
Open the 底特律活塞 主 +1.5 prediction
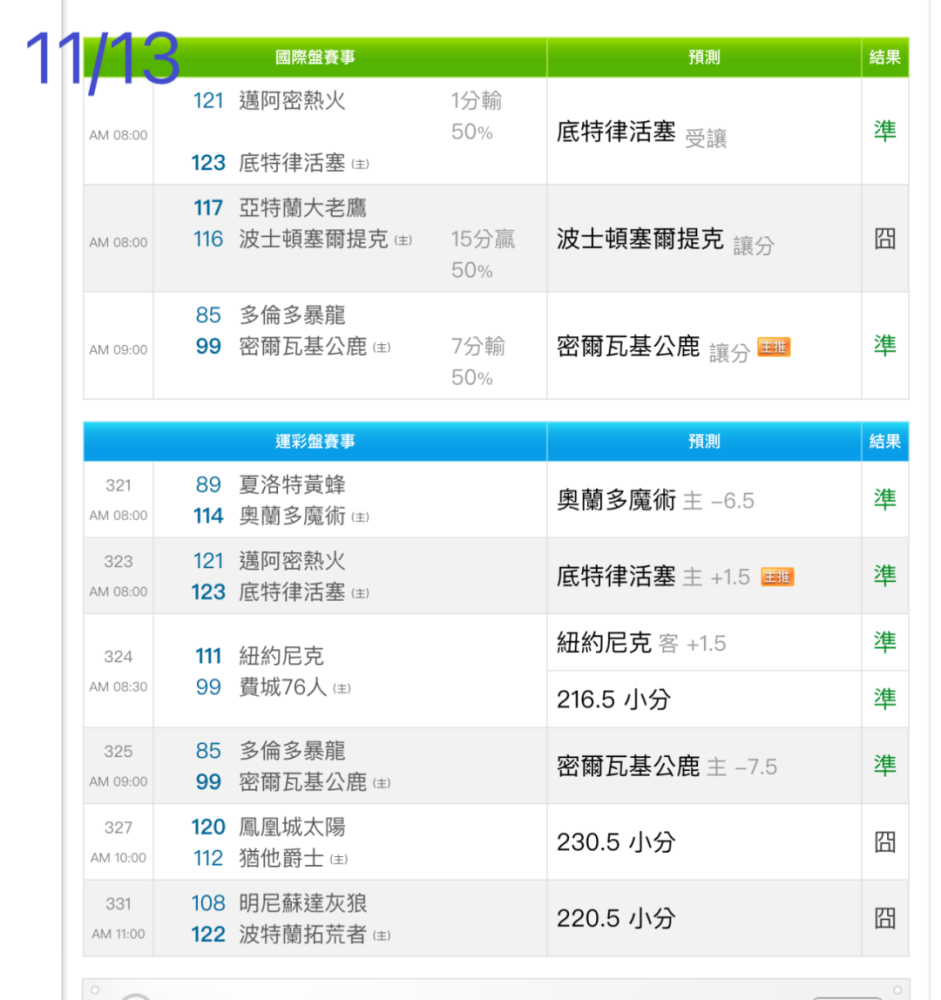pos(653,577)
